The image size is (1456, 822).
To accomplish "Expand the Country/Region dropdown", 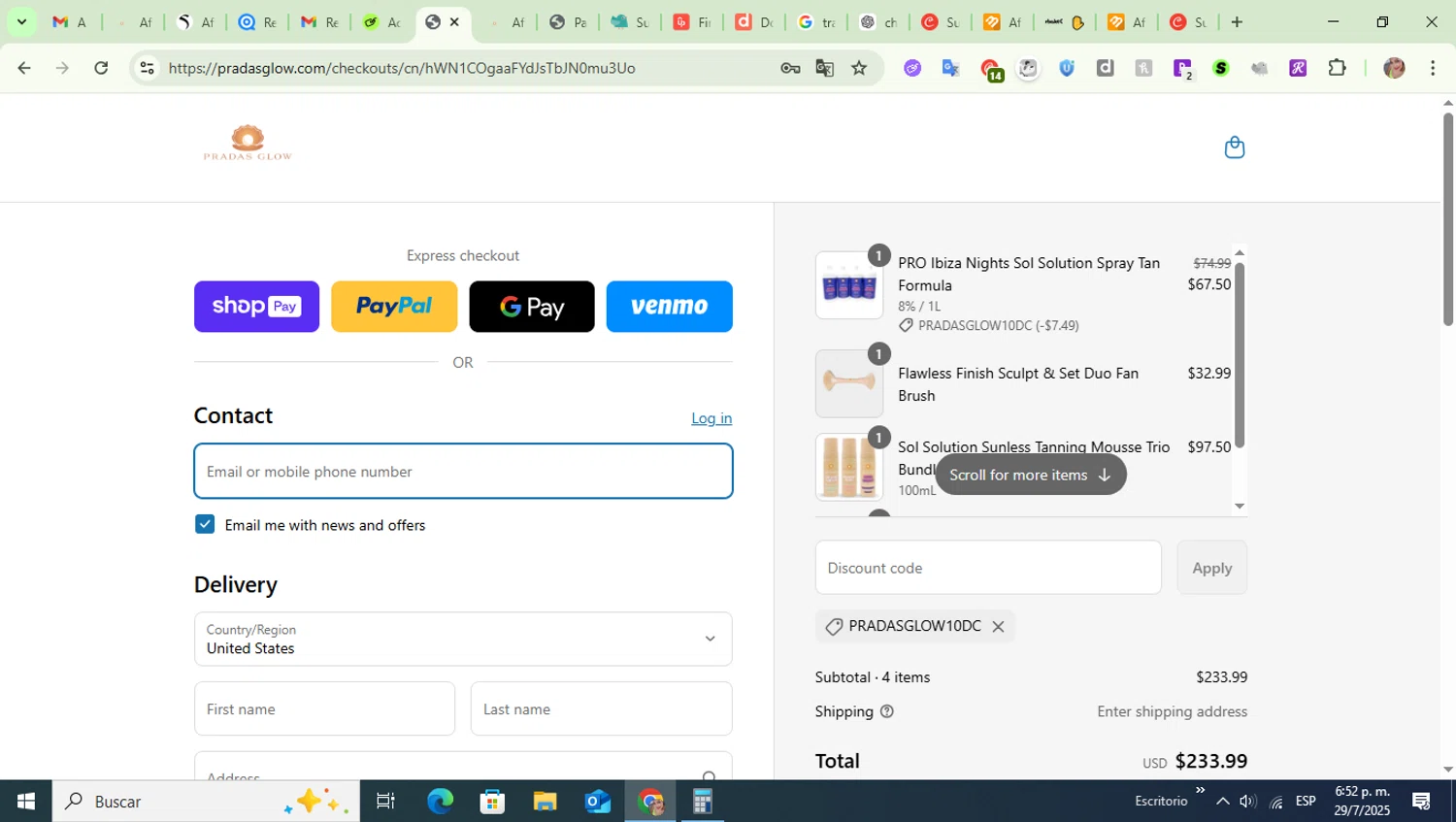I will (463, 639).
